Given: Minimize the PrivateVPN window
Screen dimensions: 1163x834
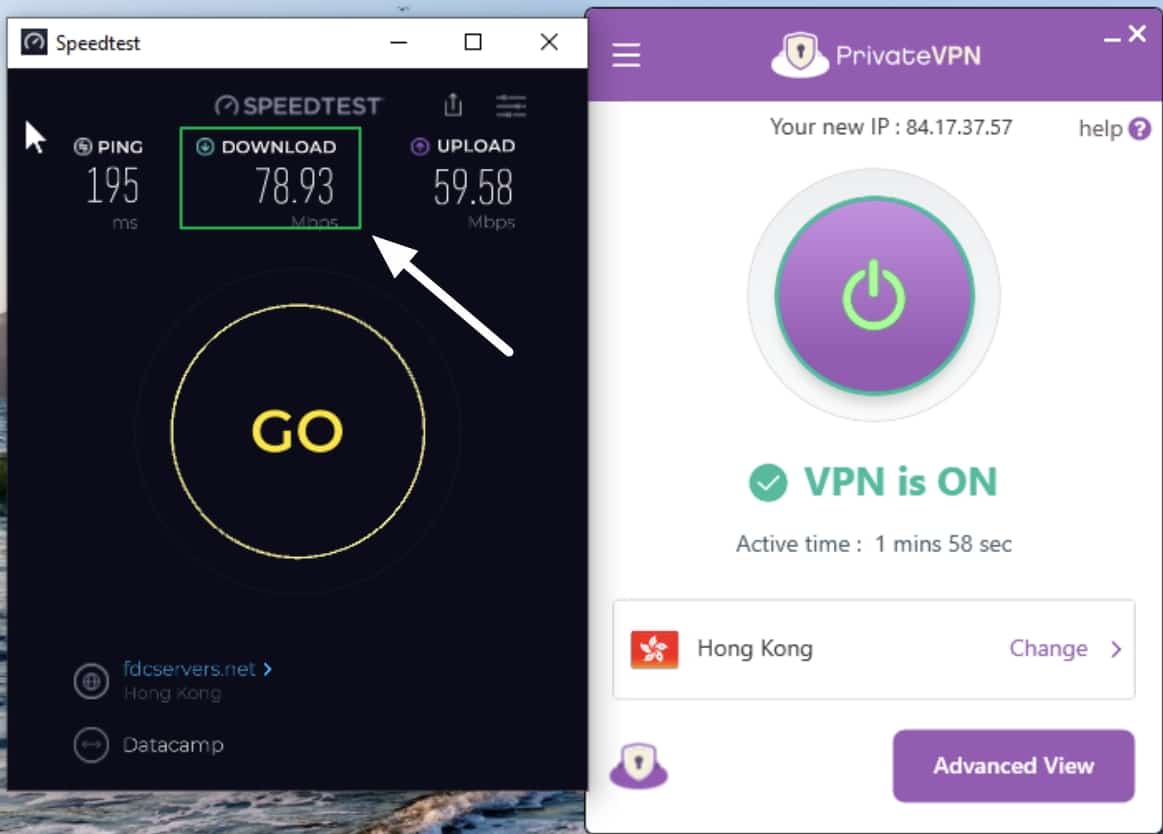Looking at the screenshot, I should tap(1112, 37).
